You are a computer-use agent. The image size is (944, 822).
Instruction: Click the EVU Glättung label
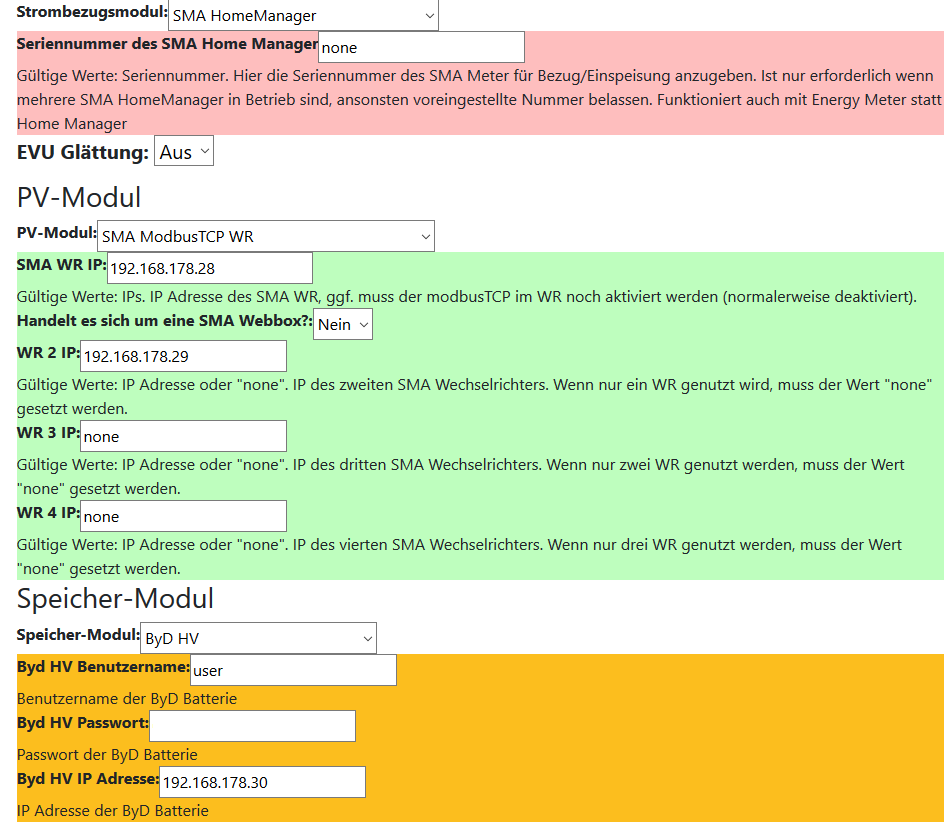tap(82, 152)
